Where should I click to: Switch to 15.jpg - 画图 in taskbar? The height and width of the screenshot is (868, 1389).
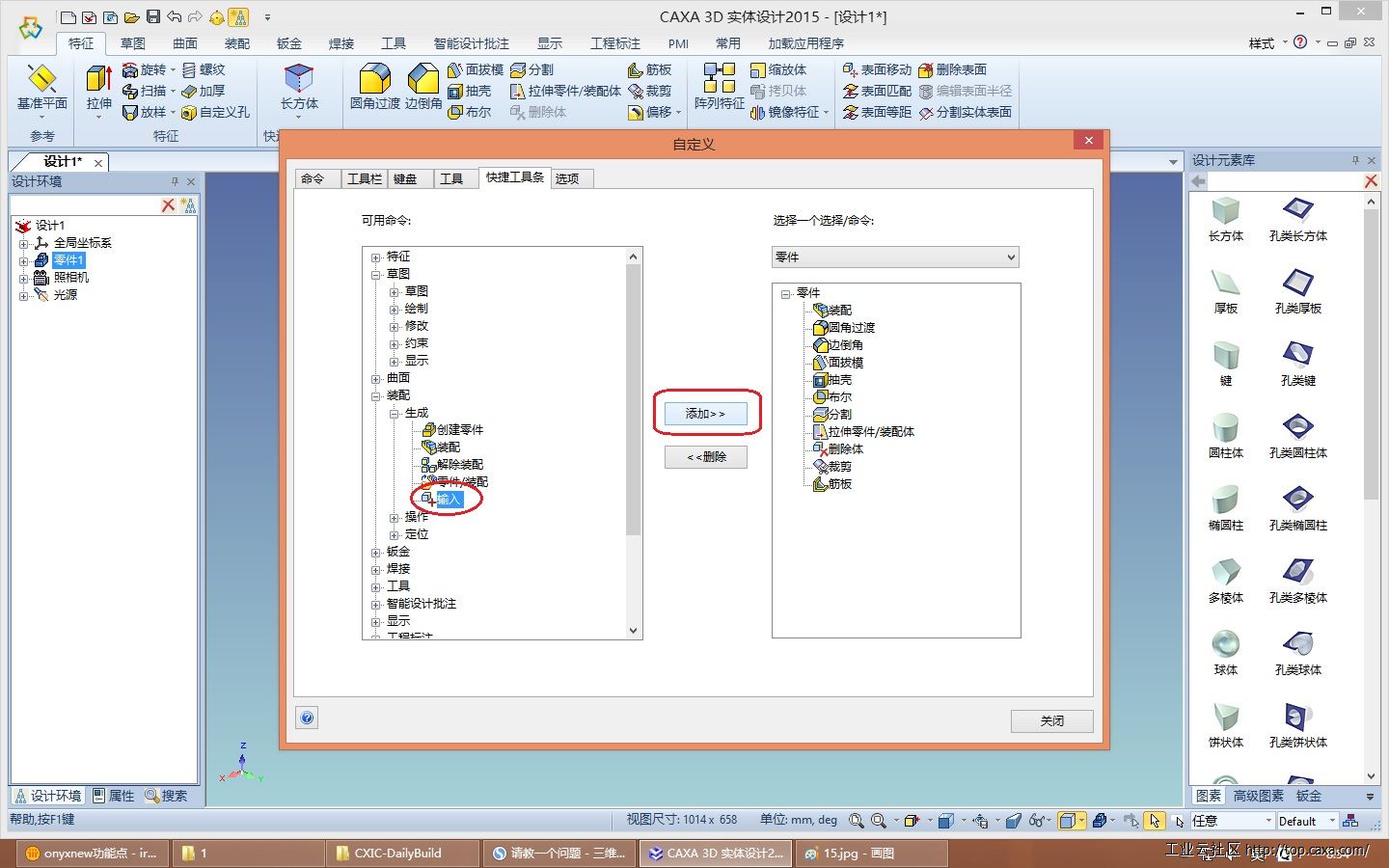pyautogui.click(x=871, y=853)
